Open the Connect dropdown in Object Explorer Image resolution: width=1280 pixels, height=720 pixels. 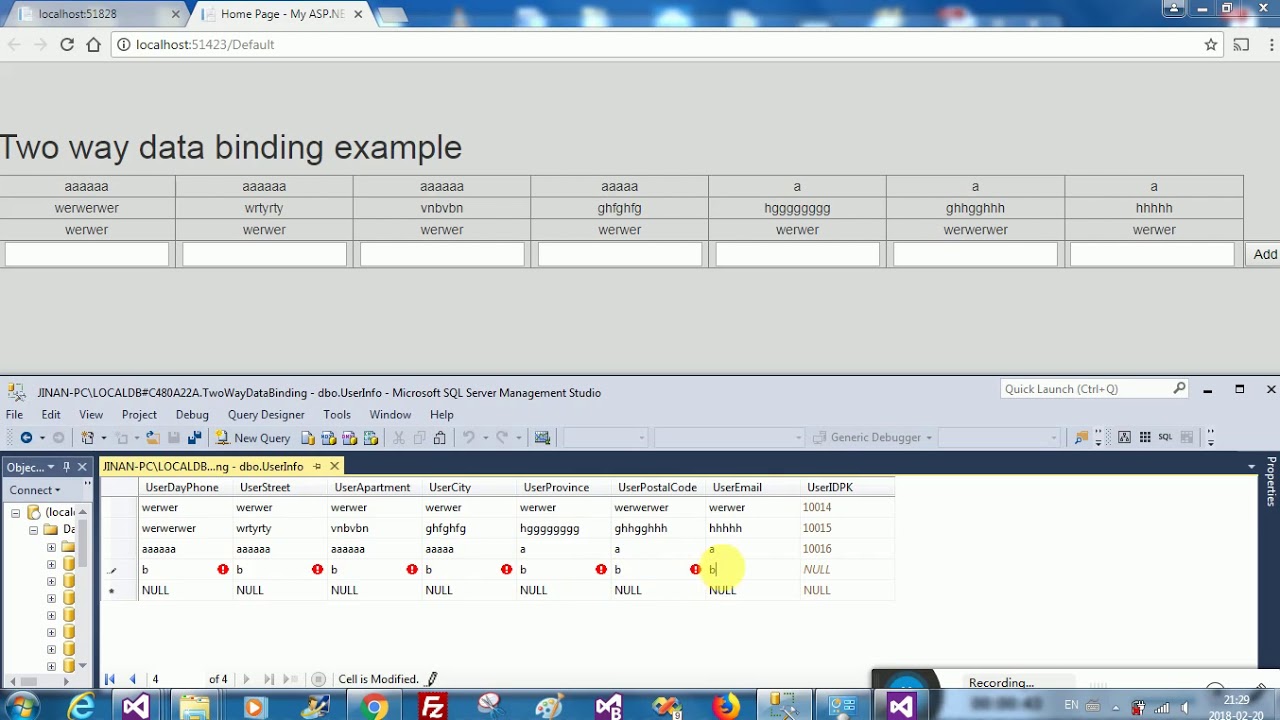point(35,490)
